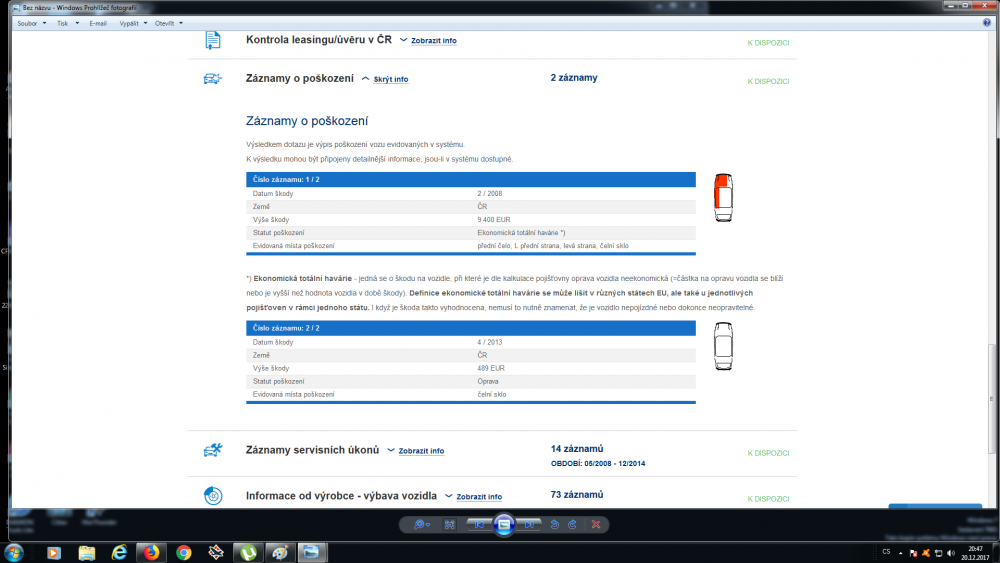Click the E-mail toolbar item
The height and width of the screenshot is (563, 1000).
click(x=98, y=23)
